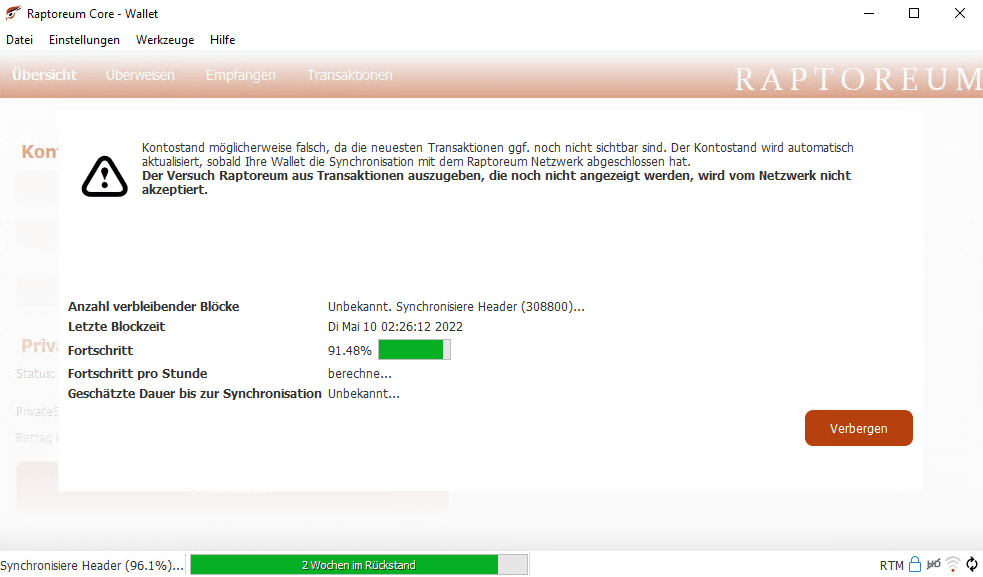Click 'Geschätzte Dauer bis zur Synchronisation' label

click(194, 394)
